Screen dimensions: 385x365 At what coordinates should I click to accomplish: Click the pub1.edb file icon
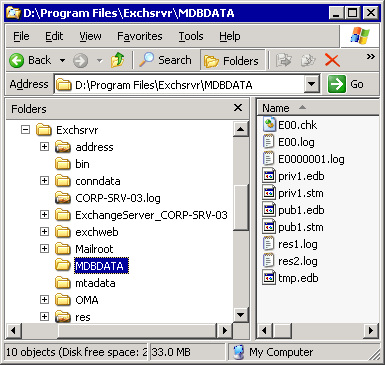(269, 210)
